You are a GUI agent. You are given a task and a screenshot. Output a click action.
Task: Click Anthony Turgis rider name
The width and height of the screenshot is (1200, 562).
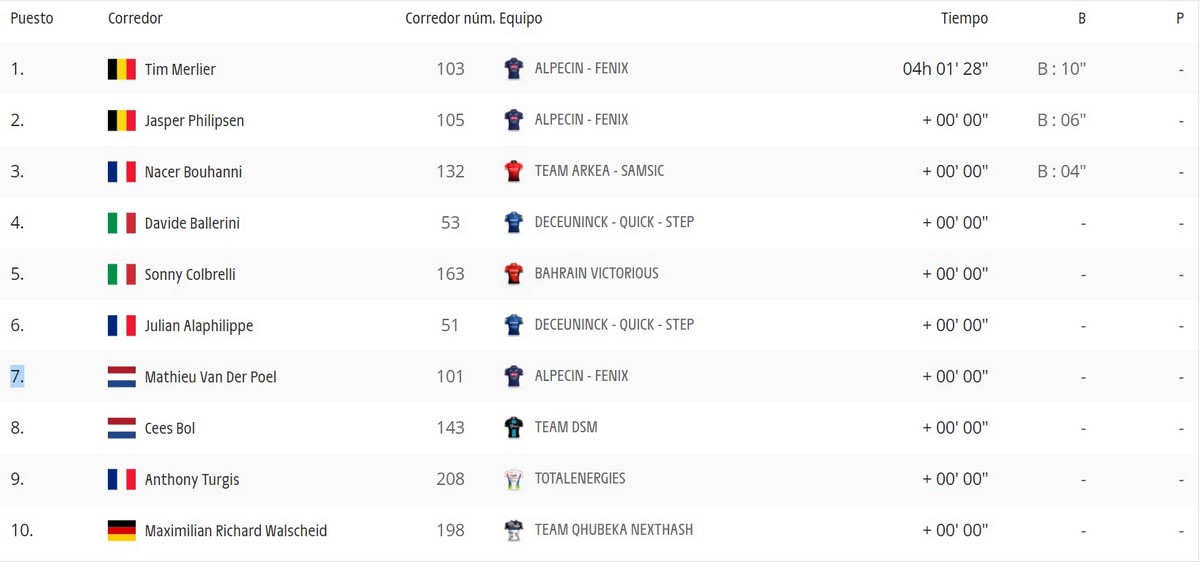coord(192,480)
